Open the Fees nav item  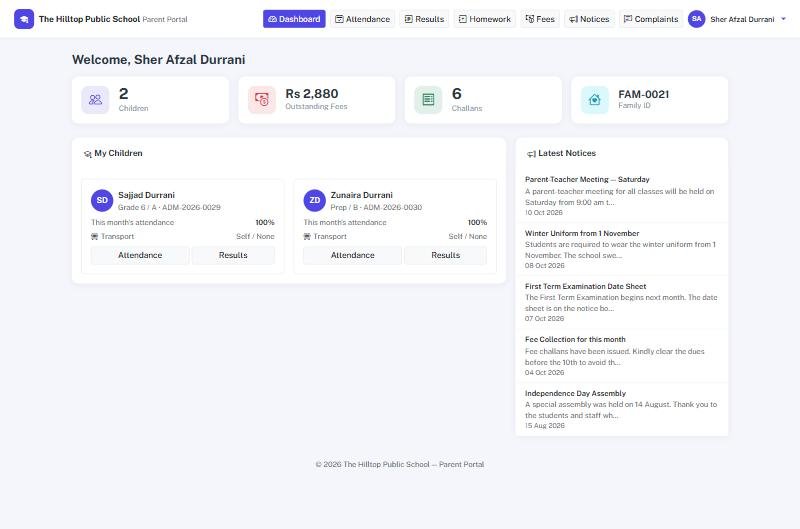pos(540,19)
